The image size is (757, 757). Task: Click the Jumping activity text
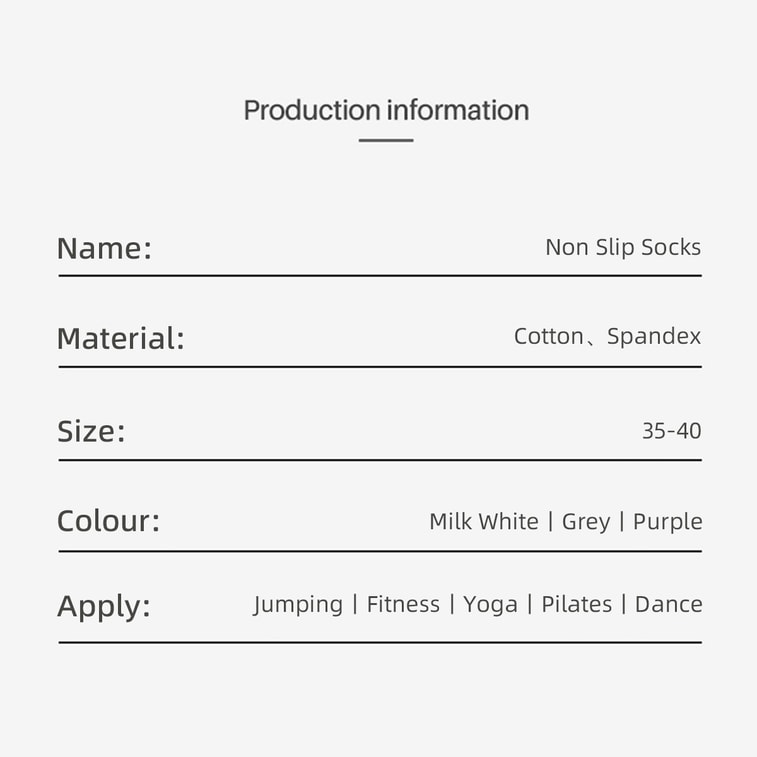(x=298, y=604)
